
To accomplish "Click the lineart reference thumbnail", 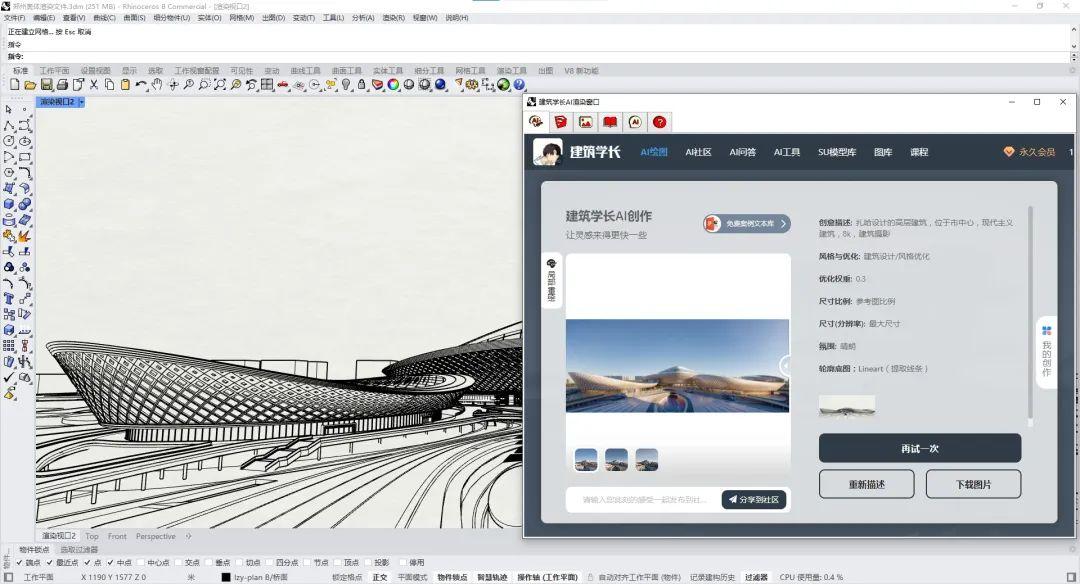I will pos(847,406).
